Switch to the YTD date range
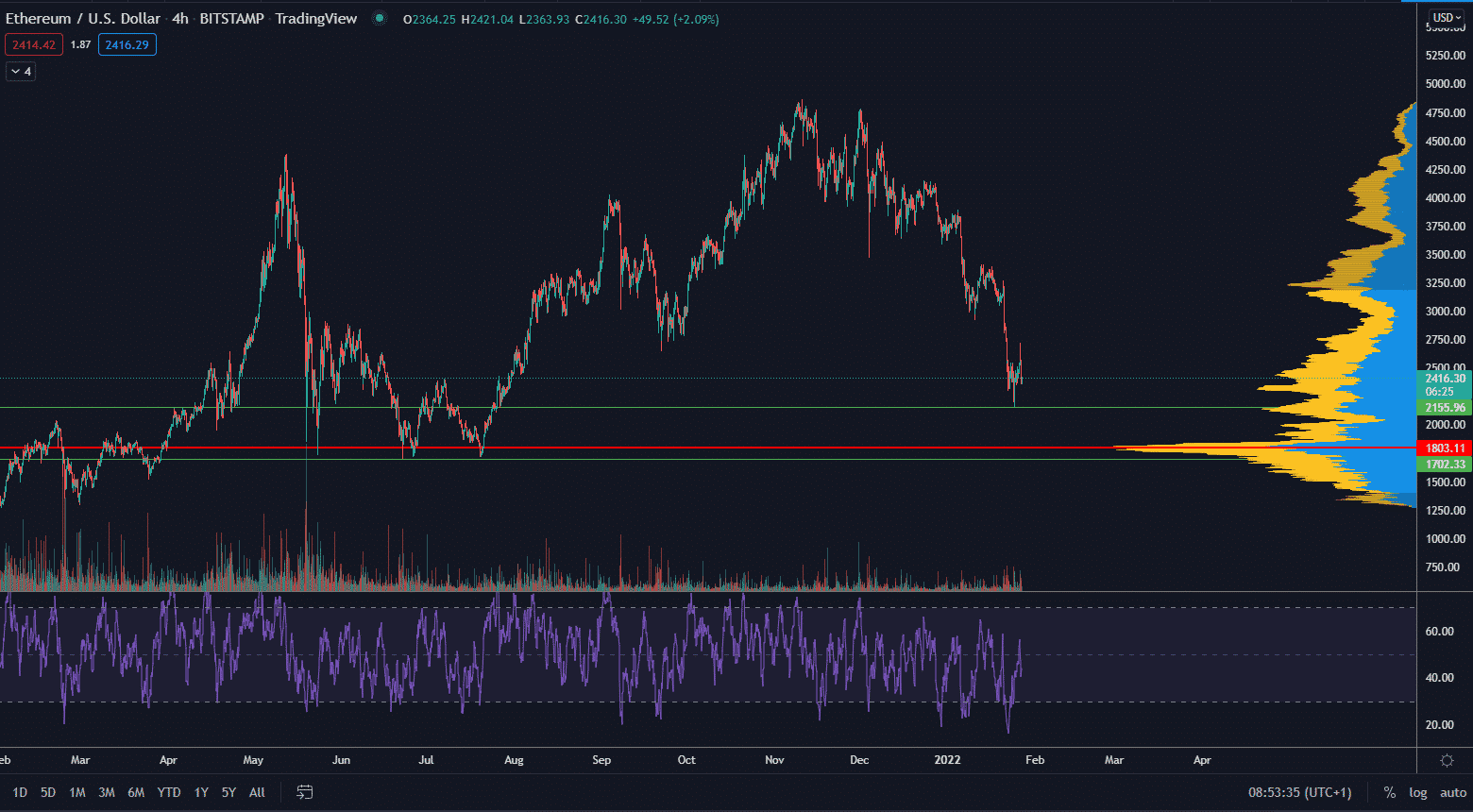1473x812 pixels. click(169, 792)
